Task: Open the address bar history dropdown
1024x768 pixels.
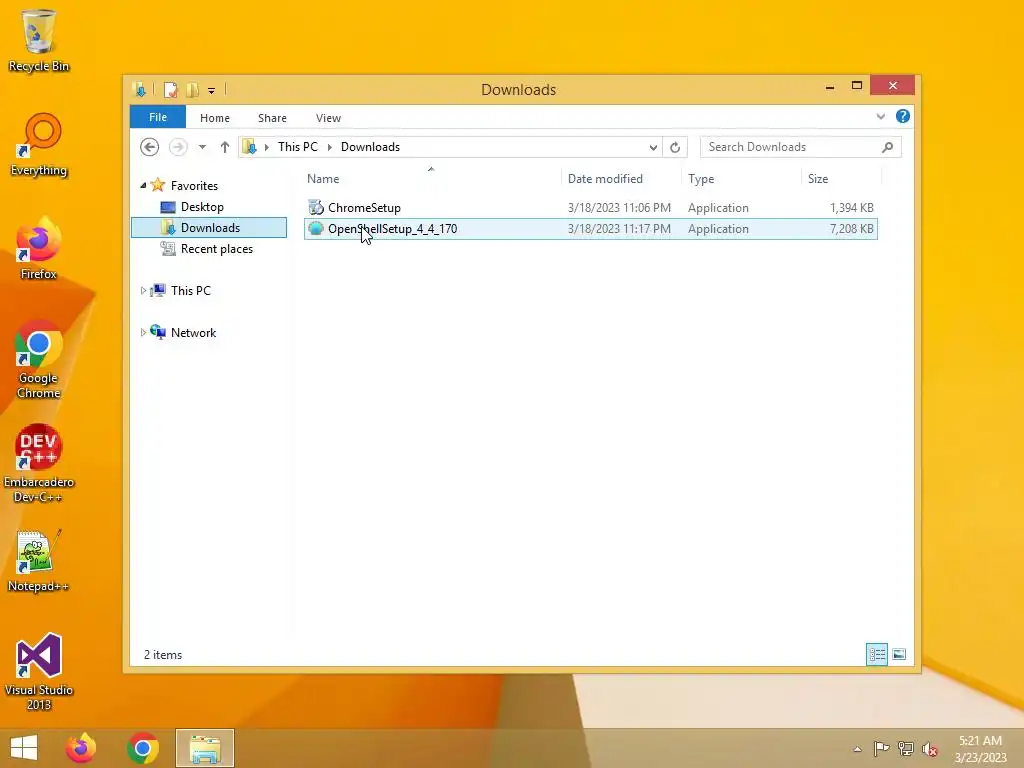Action: 653,148
